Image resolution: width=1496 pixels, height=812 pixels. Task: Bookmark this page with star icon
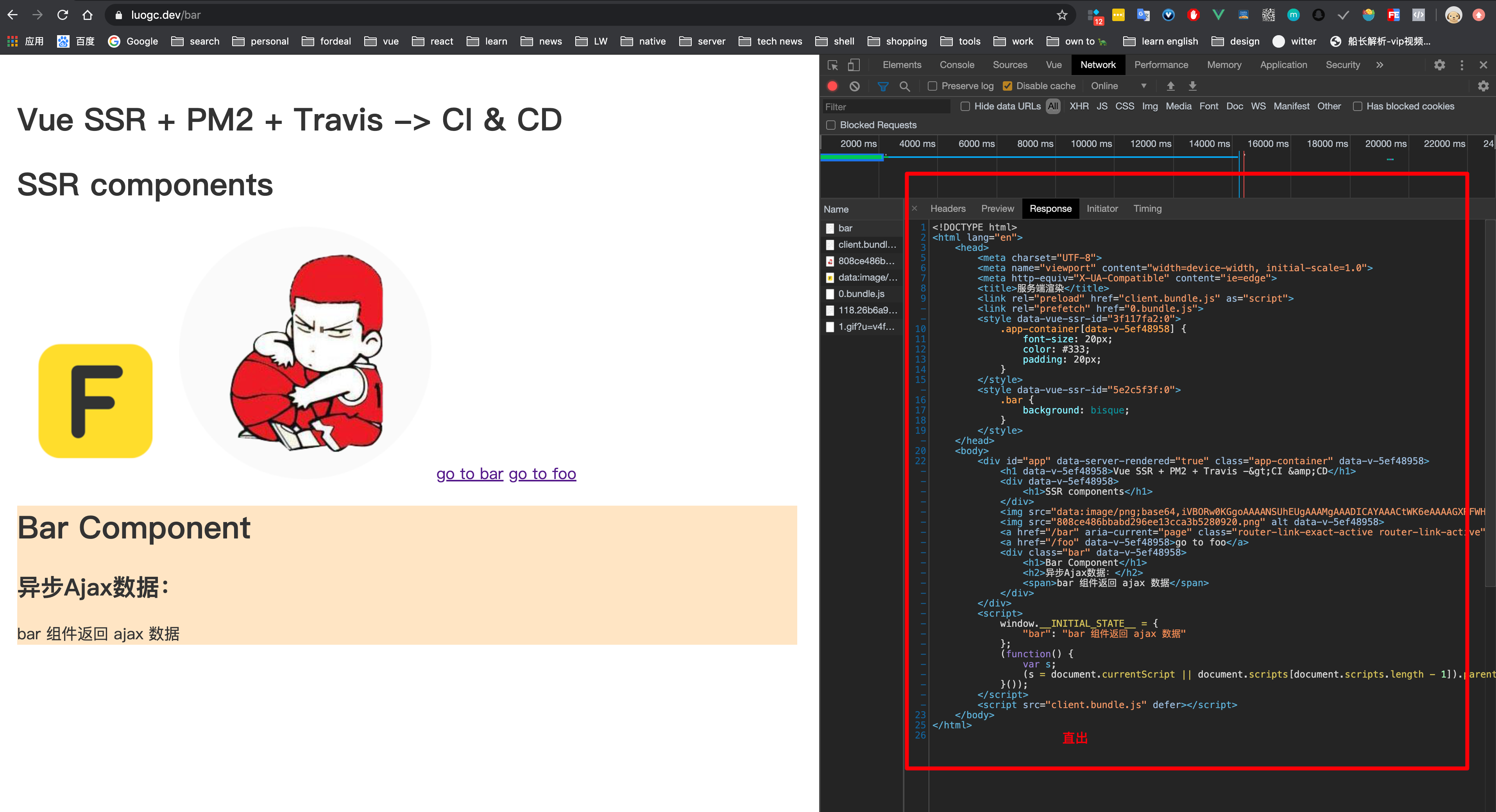point(1061,15)
